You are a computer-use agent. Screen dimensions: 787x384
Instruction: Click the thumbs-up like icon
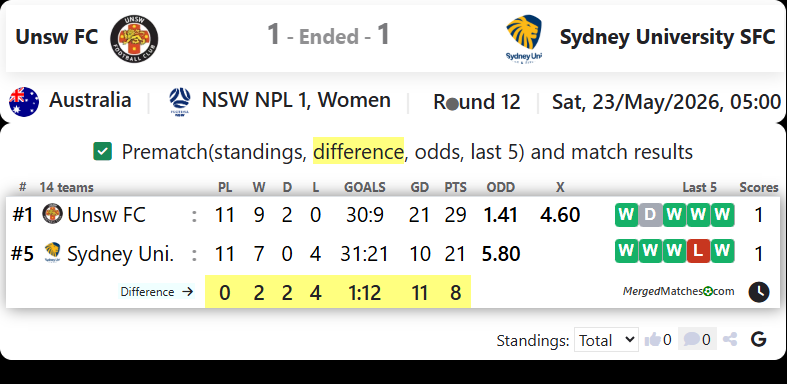[x=652, y=340]
